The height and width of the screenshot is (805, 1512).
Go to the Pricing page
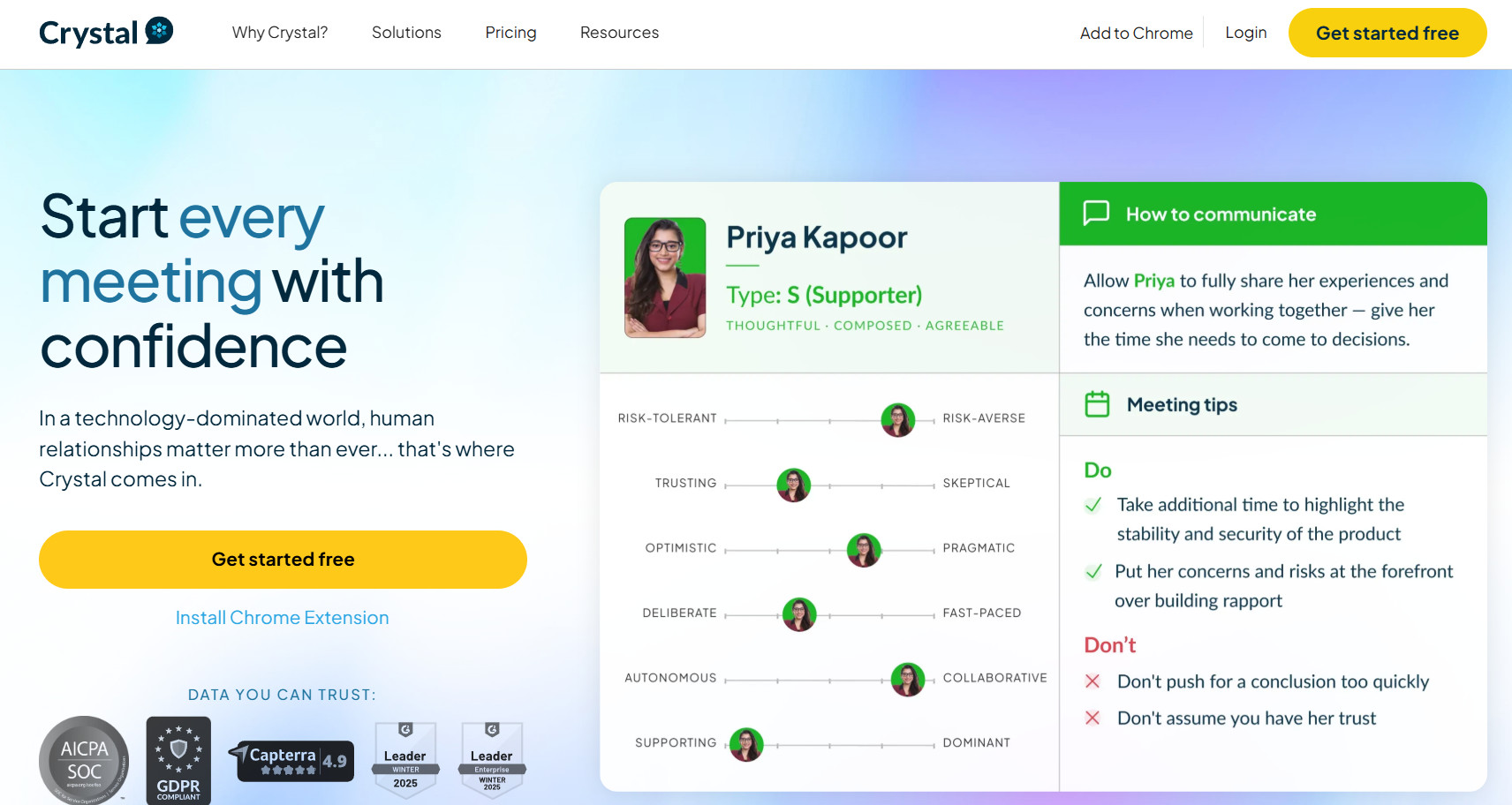click(510, 33)
